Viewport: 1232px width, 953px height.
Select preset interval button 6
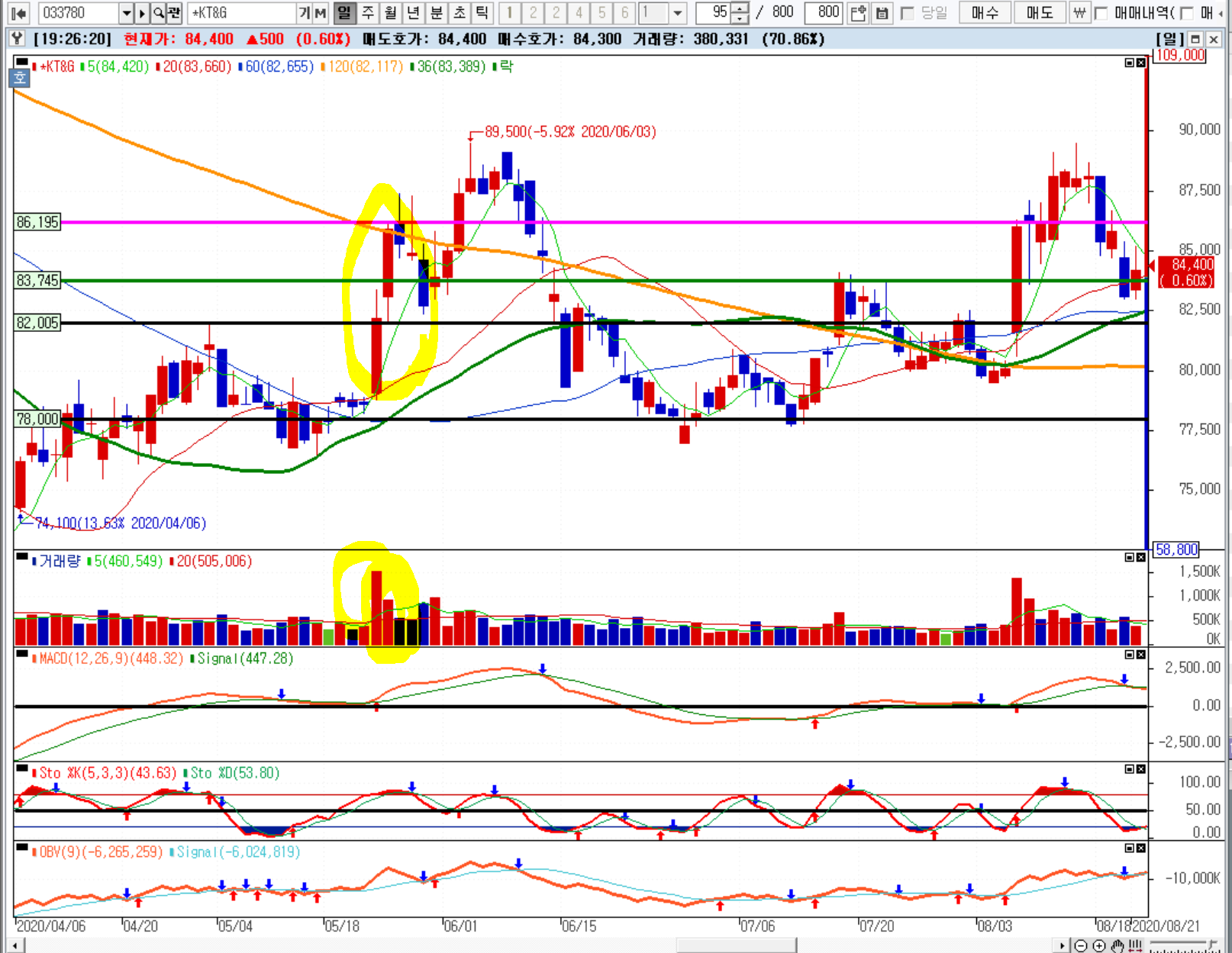coord(624,13)
